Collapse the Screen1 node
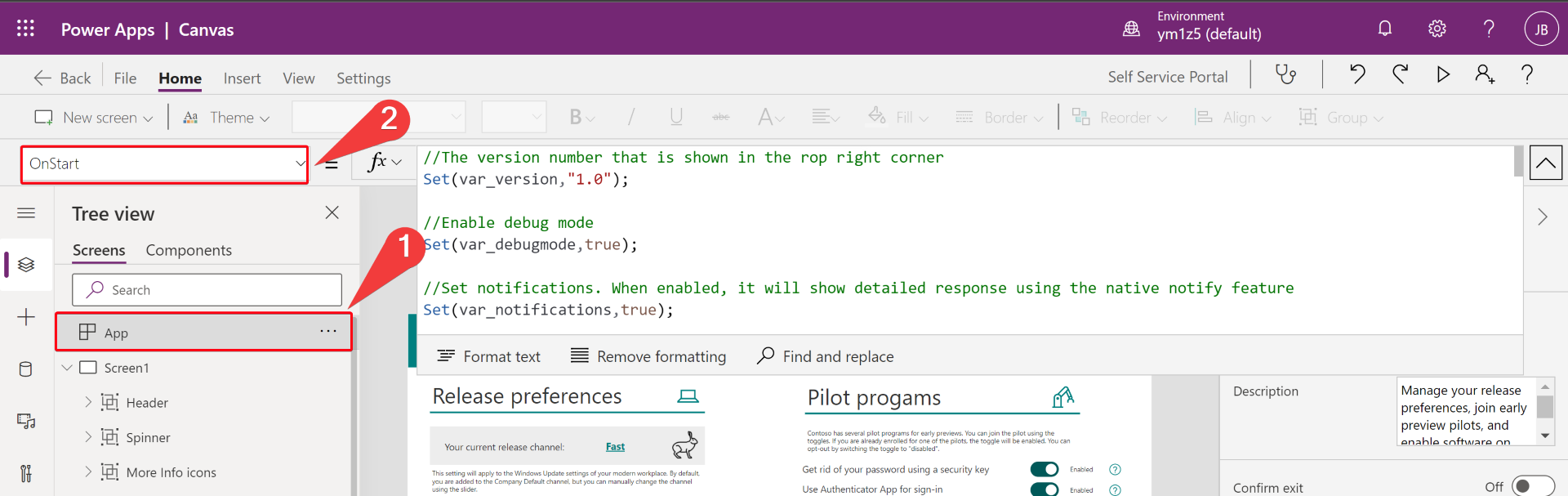Viewport: 1568px width, 496px height. click(x=67, y=368)
